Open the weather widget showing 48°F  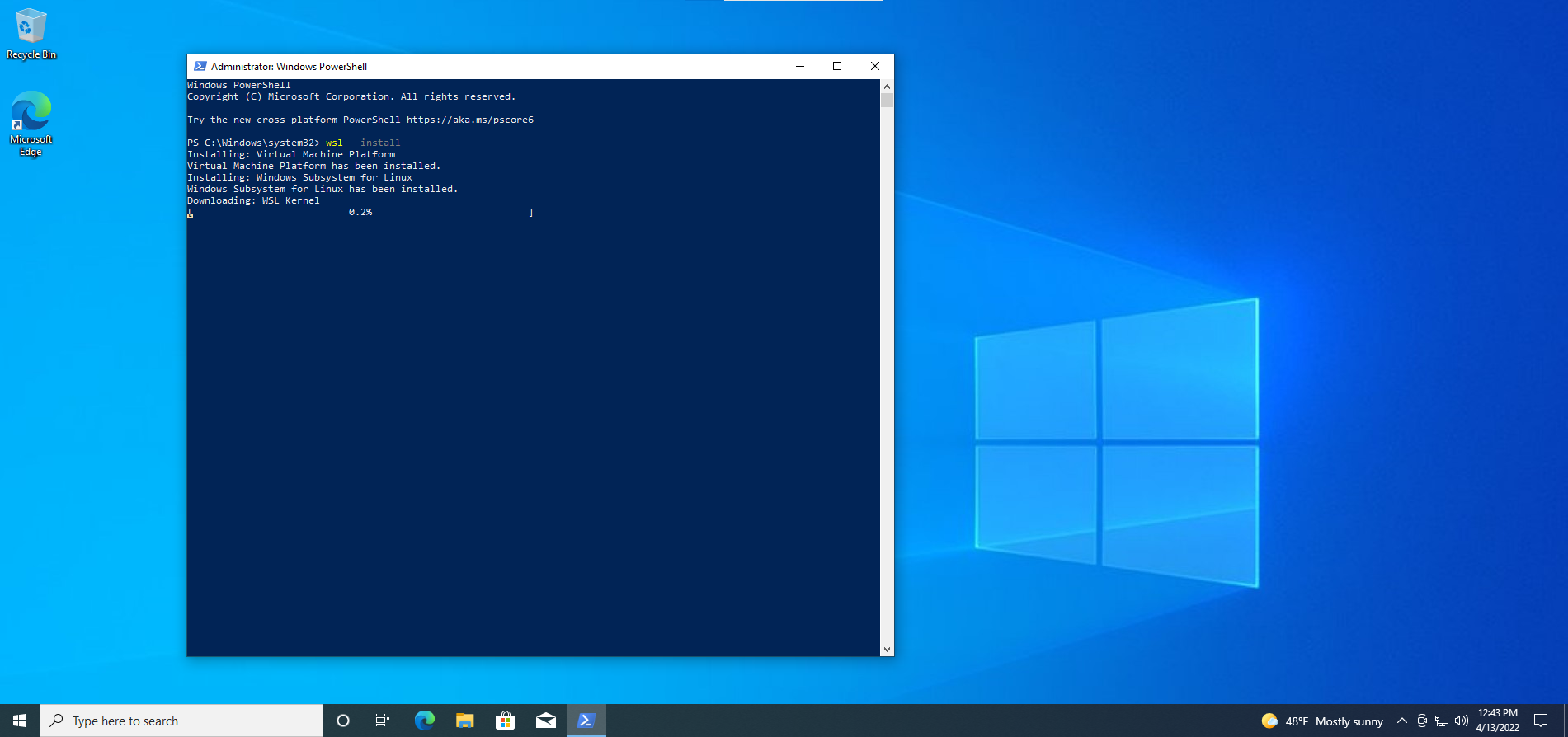[1322, 721]
